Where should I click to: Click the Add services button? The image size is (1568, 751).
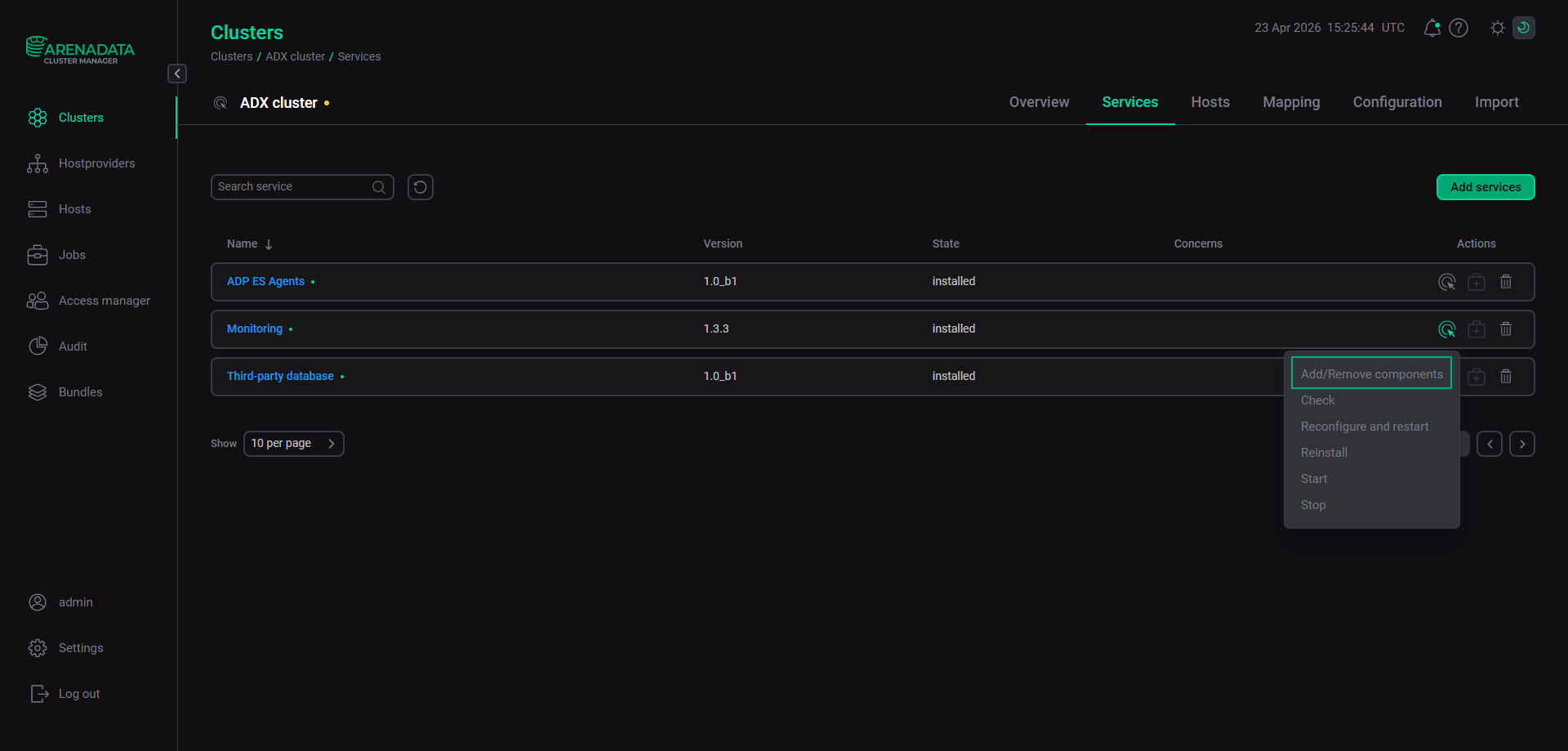[x=1486, y=187]
